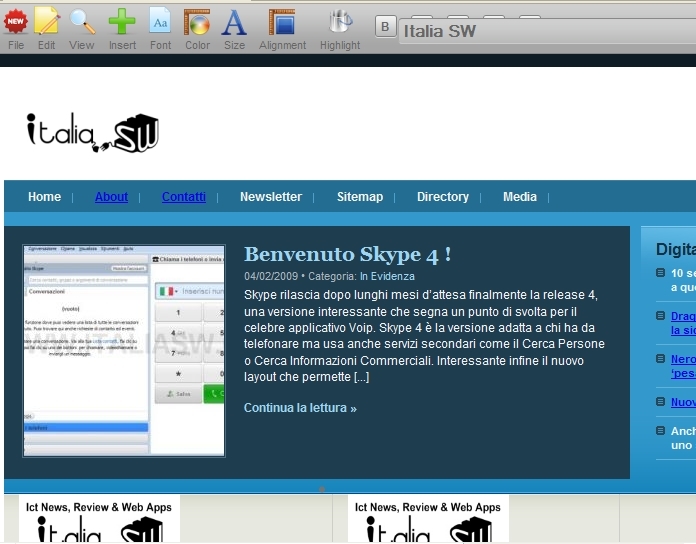Open the Alignment ruler icon

coord(282,22)
